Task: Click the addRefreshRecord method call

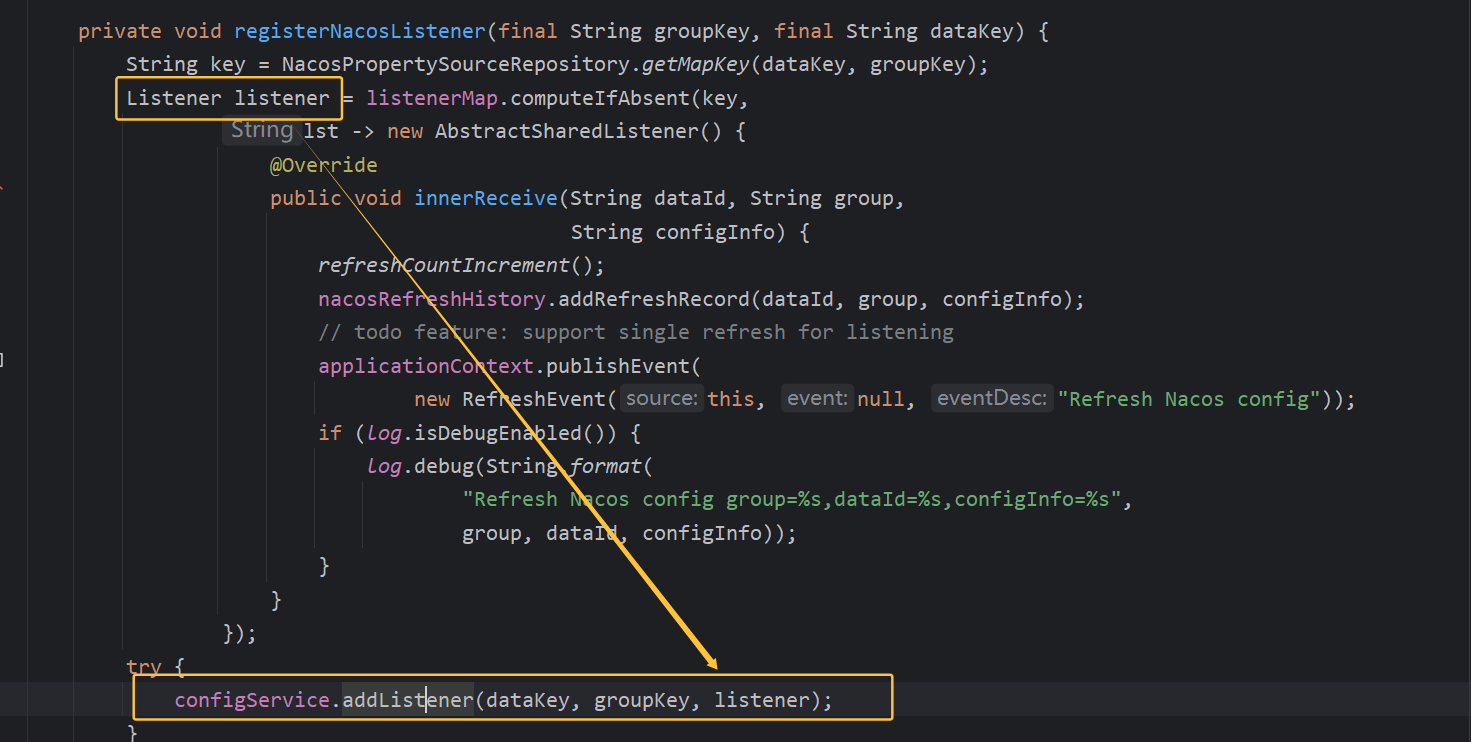Action: pos(654,299)
